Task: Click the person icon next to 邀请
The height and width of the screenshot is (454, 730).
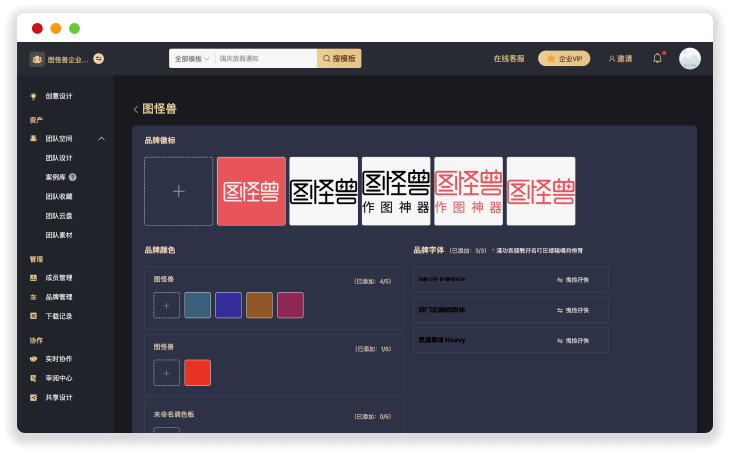Action: [x=612, y=59]
